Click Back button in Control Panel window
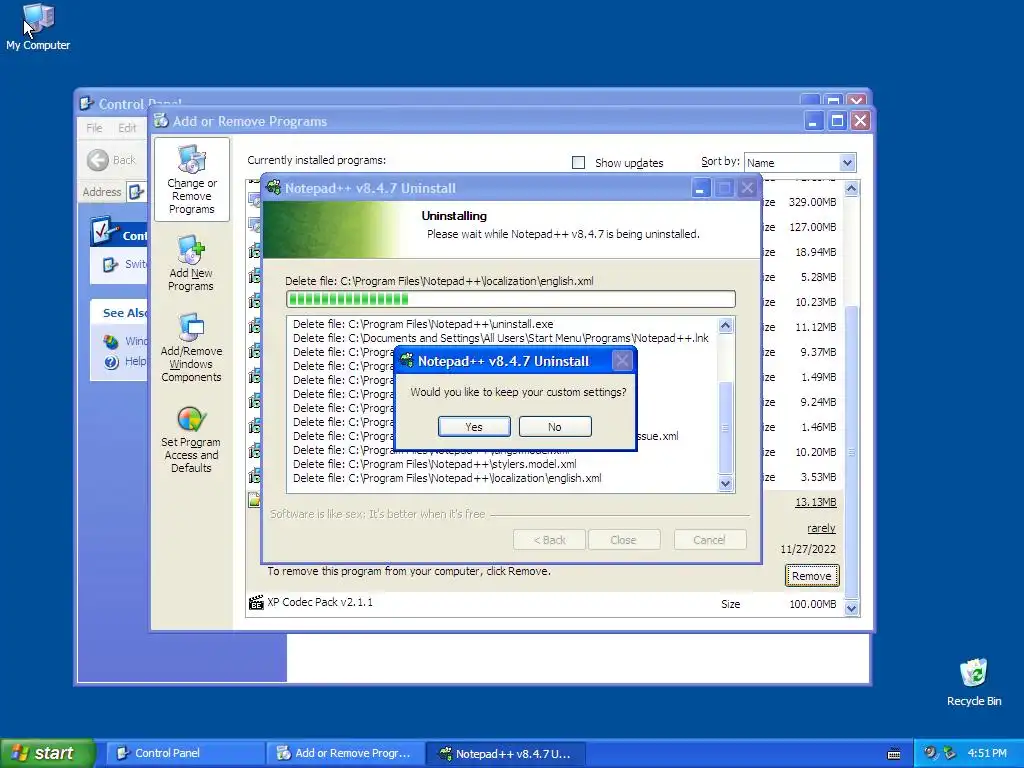 pos(111,160)
